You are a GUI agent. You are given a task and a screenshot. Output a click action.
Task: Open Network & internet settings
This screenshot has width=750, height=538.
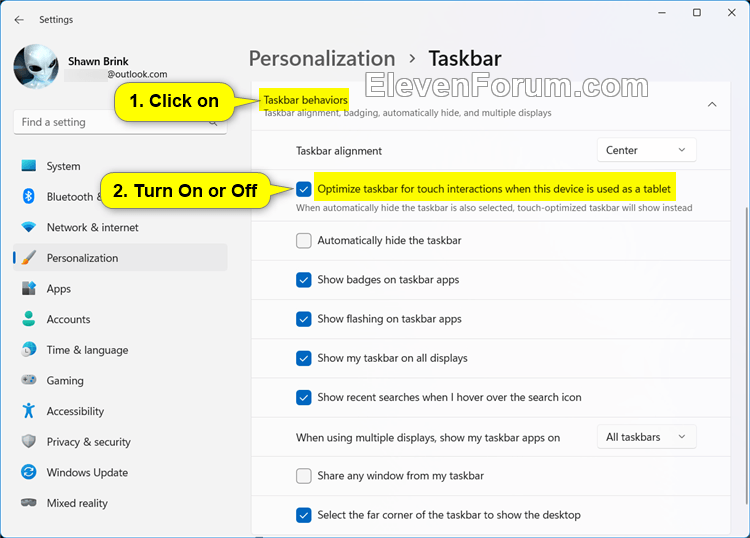coord(120,227)
